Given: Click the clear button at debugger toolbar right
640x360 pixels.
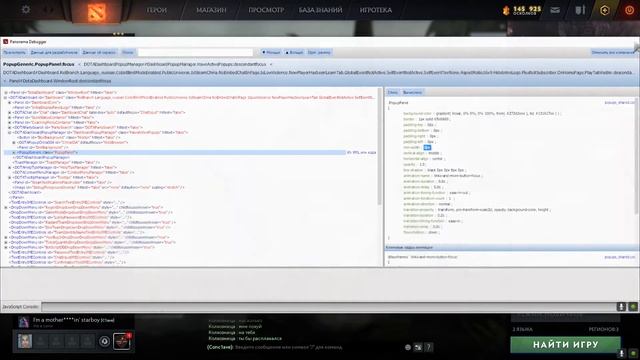Looking at the screenshot, I should (x=613, y=53).
